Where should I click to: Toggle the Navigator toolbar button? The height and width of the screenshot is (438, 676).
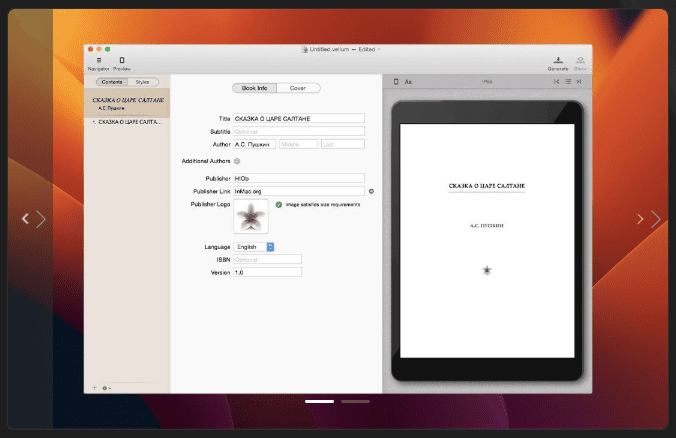click(98, 63)
